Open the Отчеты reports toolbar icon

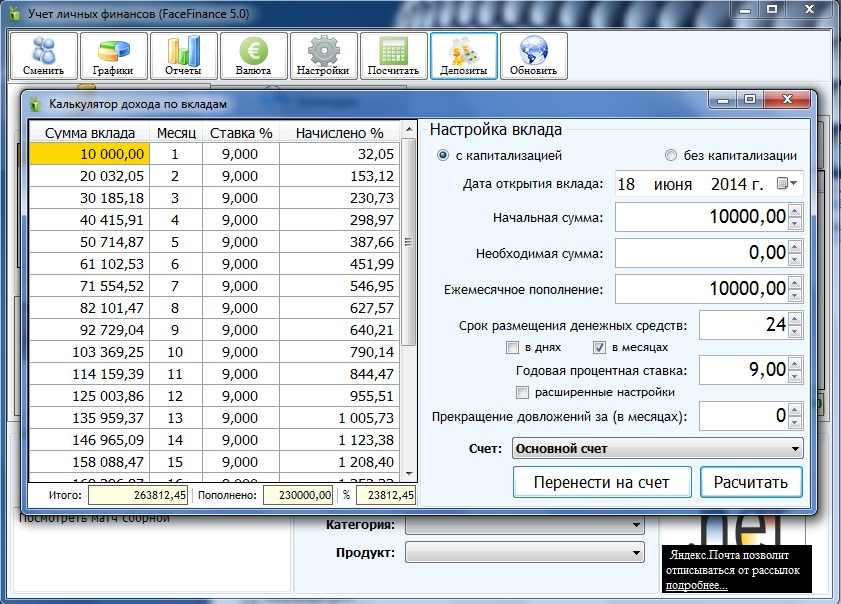[183, 56]
